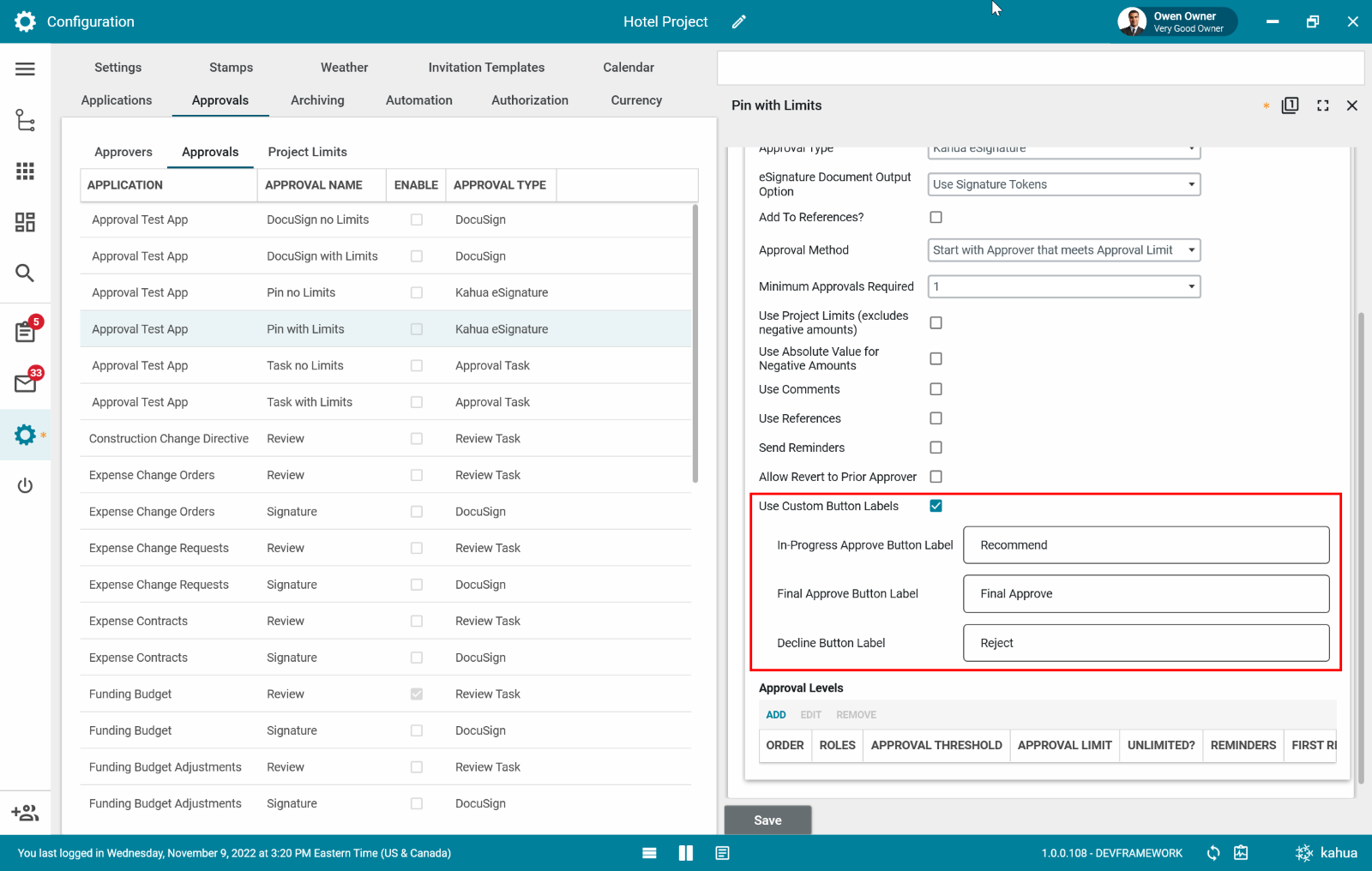Open the Automation configuration tab

(x=418, y=100)
